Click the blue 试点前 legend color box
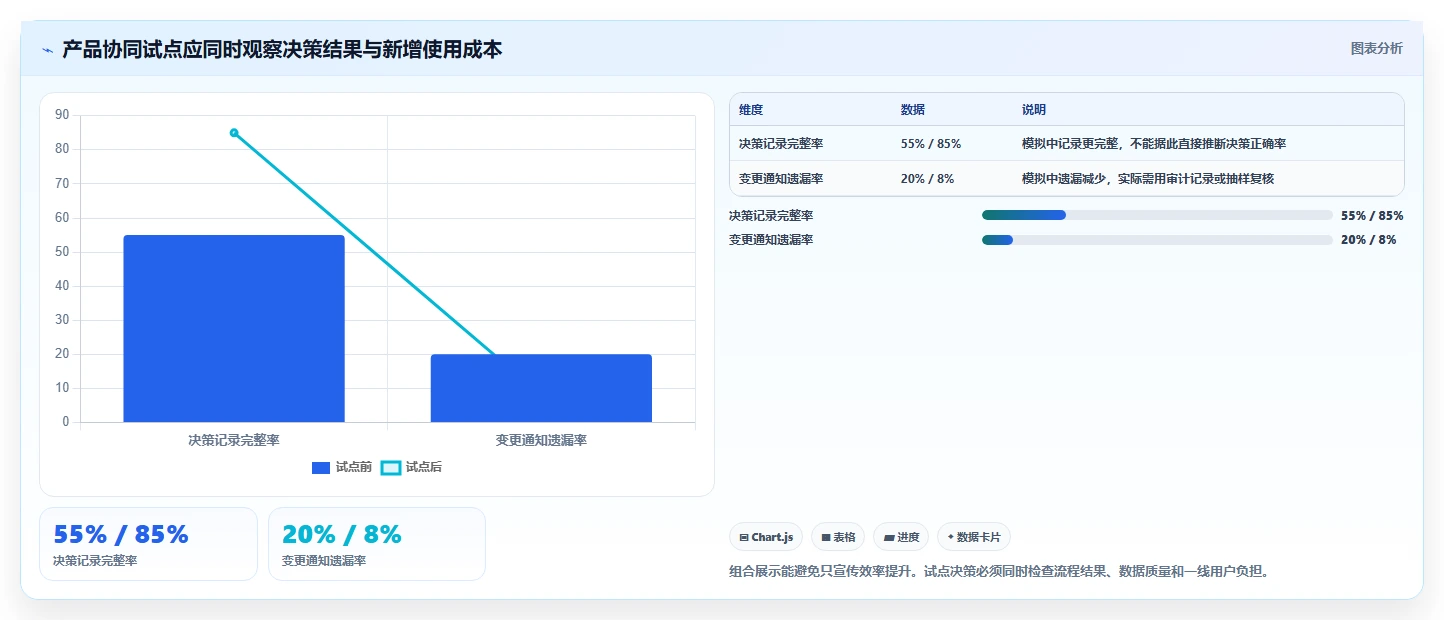1444x620 pixels. pyautogui.click(x=321, y=467)
